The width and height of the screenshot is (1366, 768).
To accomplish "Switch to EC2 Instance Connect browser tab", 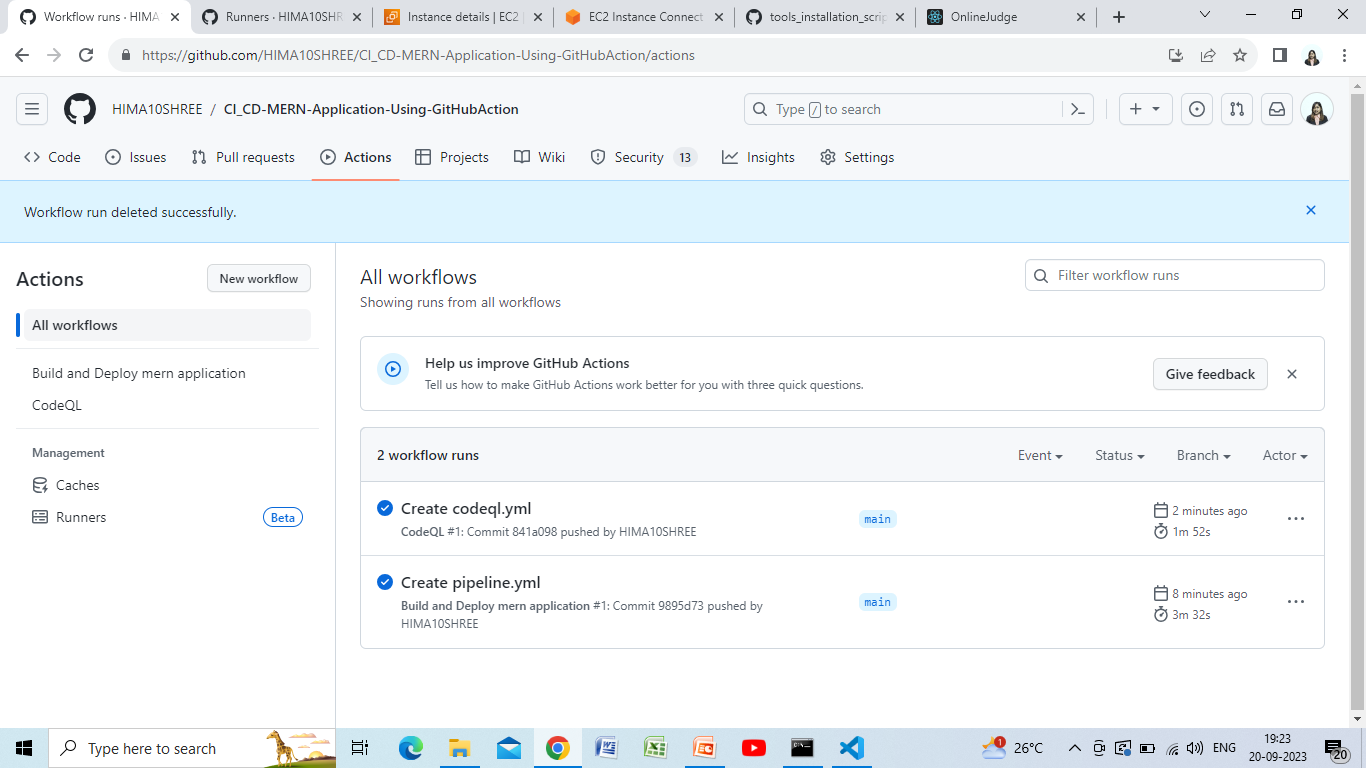I will coord(643,17).
